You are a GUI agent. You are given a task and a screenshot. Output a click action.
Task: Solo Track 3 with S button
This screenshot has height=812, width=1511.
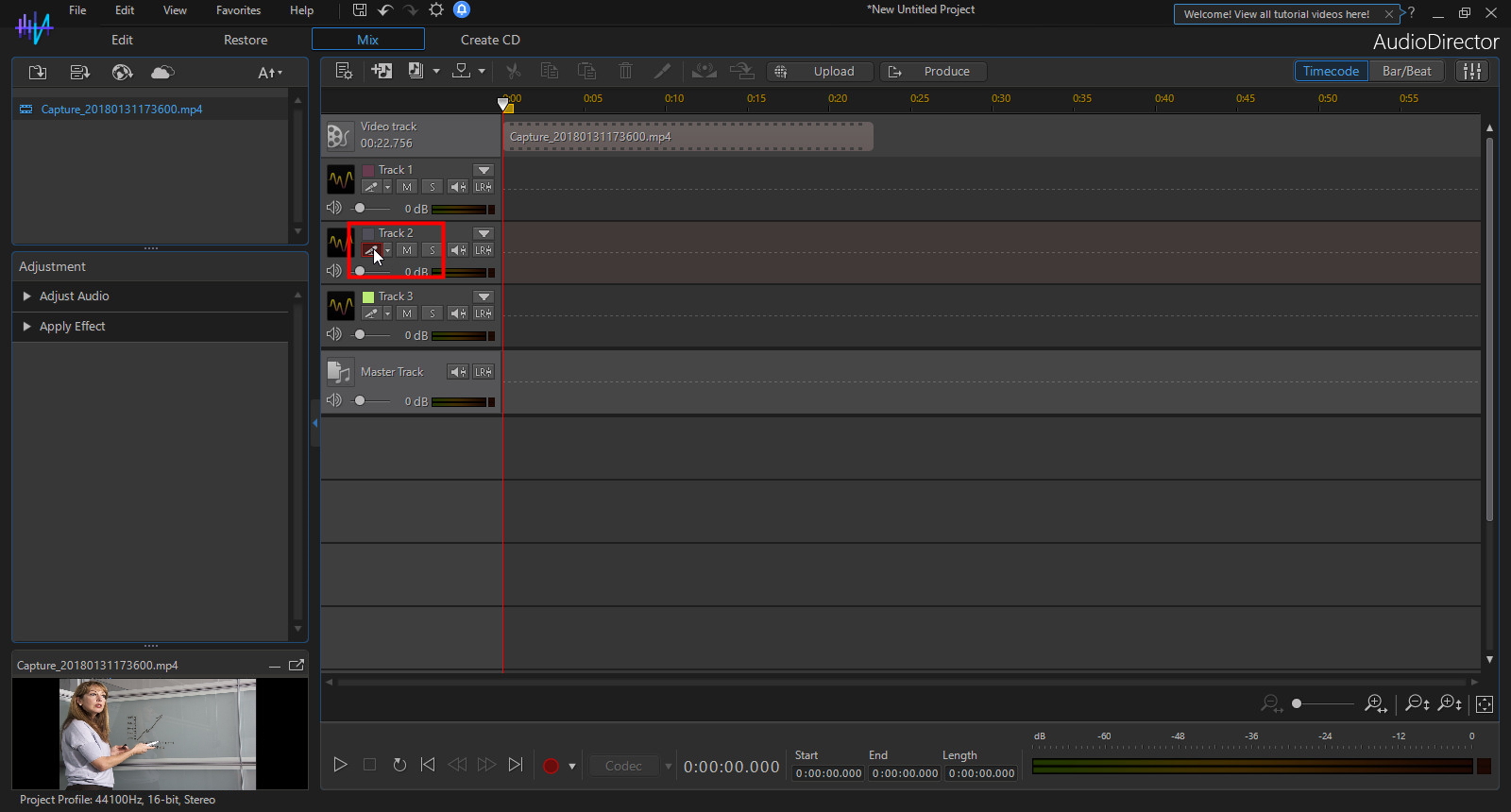click(432, 313)
